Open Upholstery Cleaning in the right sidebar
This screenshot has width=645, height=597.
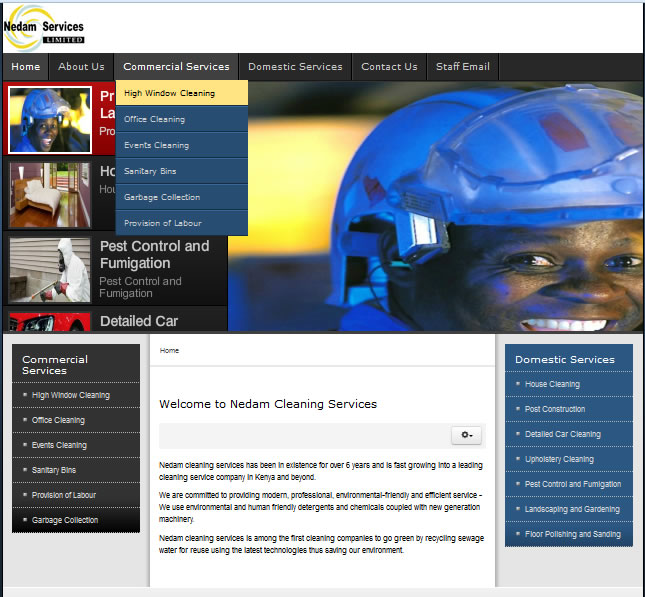[x=559, y=459]
